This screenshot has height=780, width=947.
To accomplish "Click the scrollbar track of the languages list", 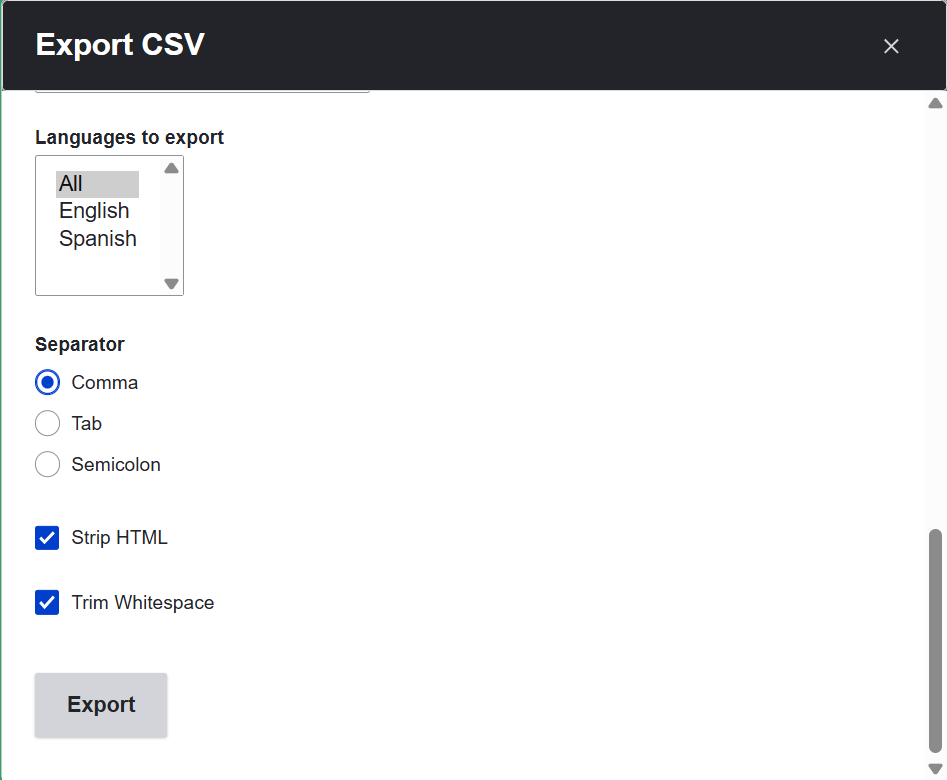I will 170,226.
